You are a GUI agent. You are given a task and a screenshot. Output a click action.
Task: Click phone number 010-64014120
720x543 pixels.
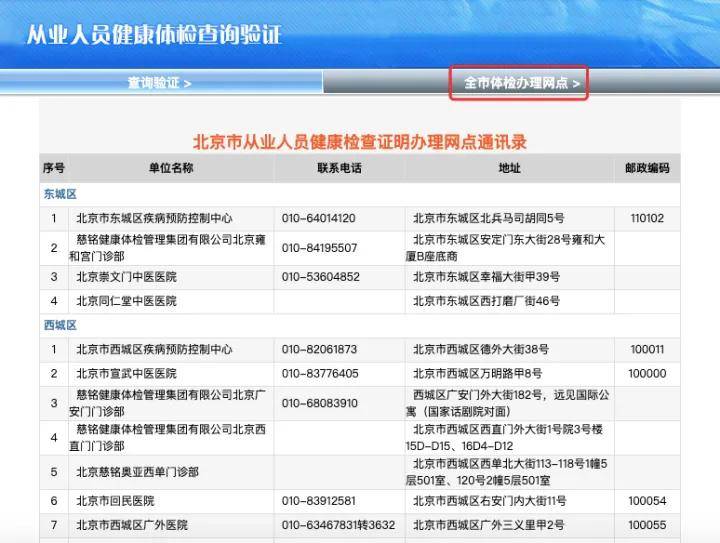tap(319, 218)
